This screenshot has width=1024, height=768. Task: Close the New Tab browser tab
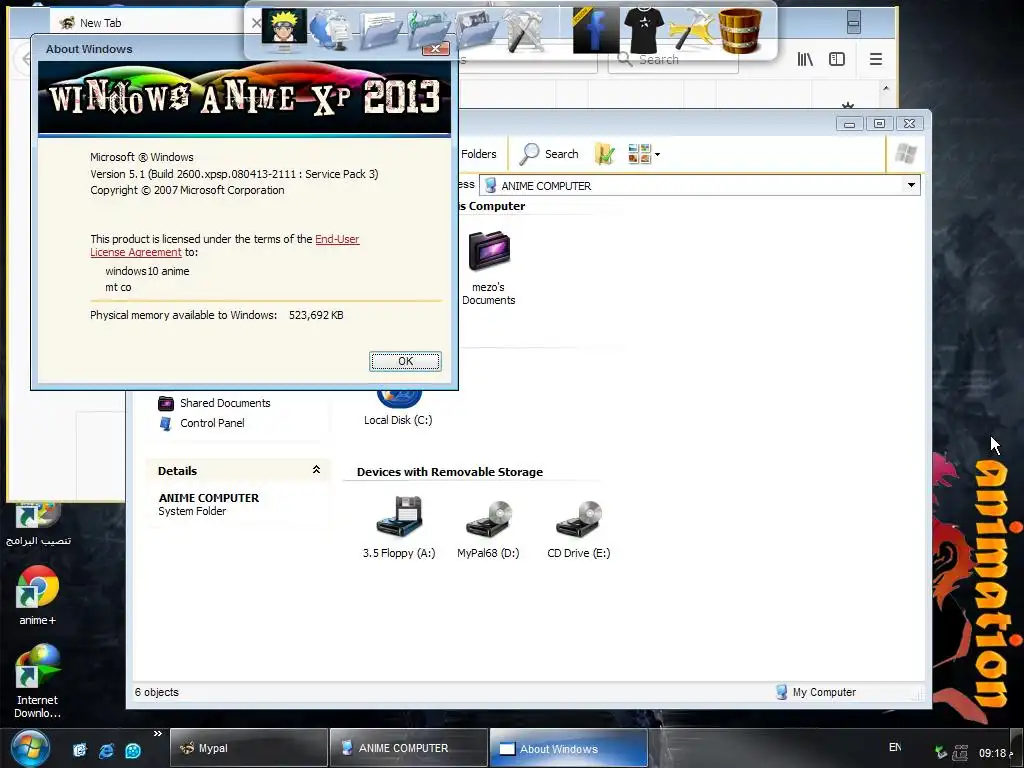tap(256, 23)
